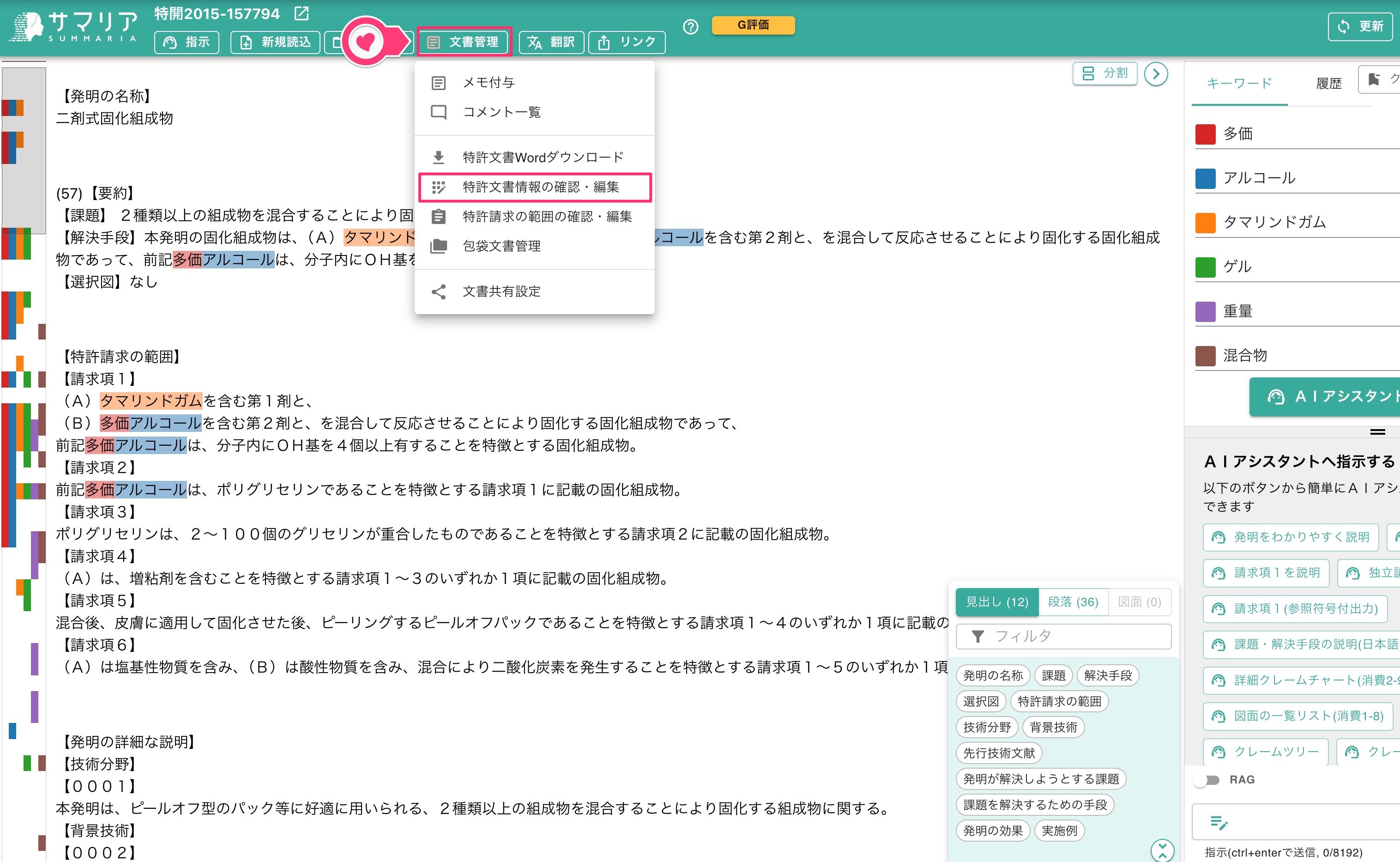Jump to 選択図 heading chip
The image size is (1400, 862).
[981, 702]
